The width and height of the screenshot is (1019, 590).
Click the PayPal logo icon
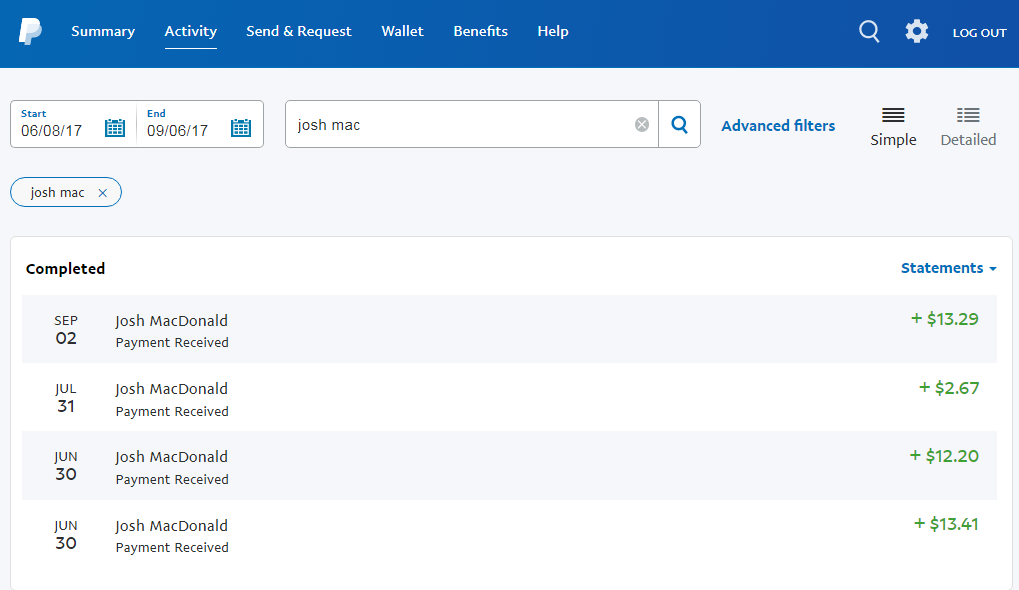click(x=30, y=32)
